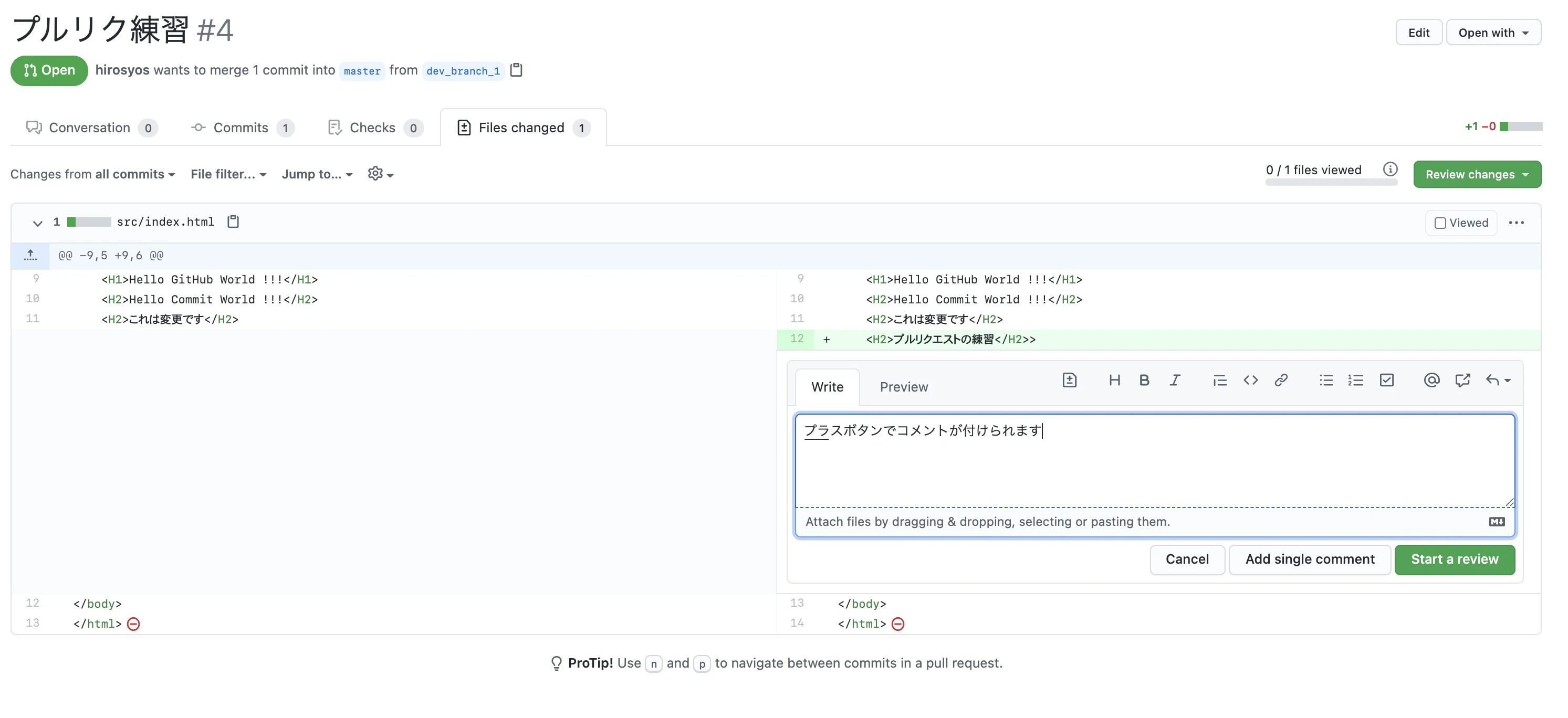Reference an issue or pull request
This screenshot has width=1568, height=718.
tap(1462, 381)
